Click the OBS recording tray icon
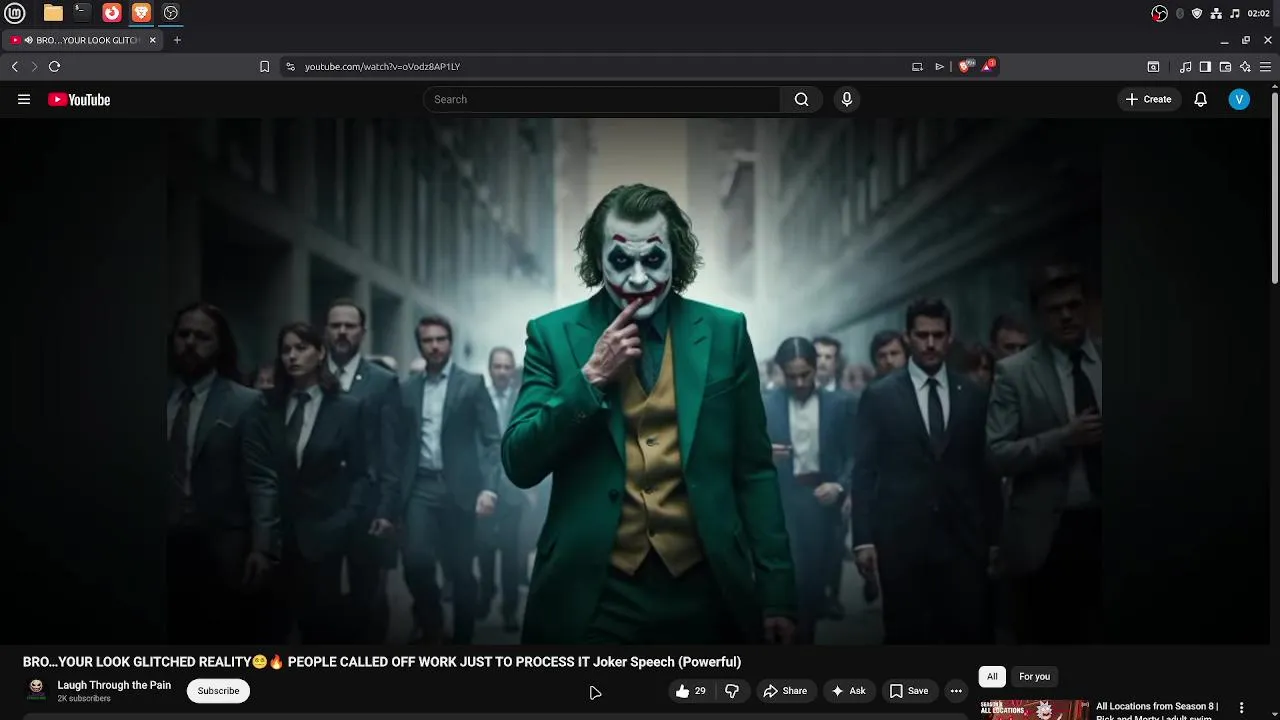 tap(1159, 13)
